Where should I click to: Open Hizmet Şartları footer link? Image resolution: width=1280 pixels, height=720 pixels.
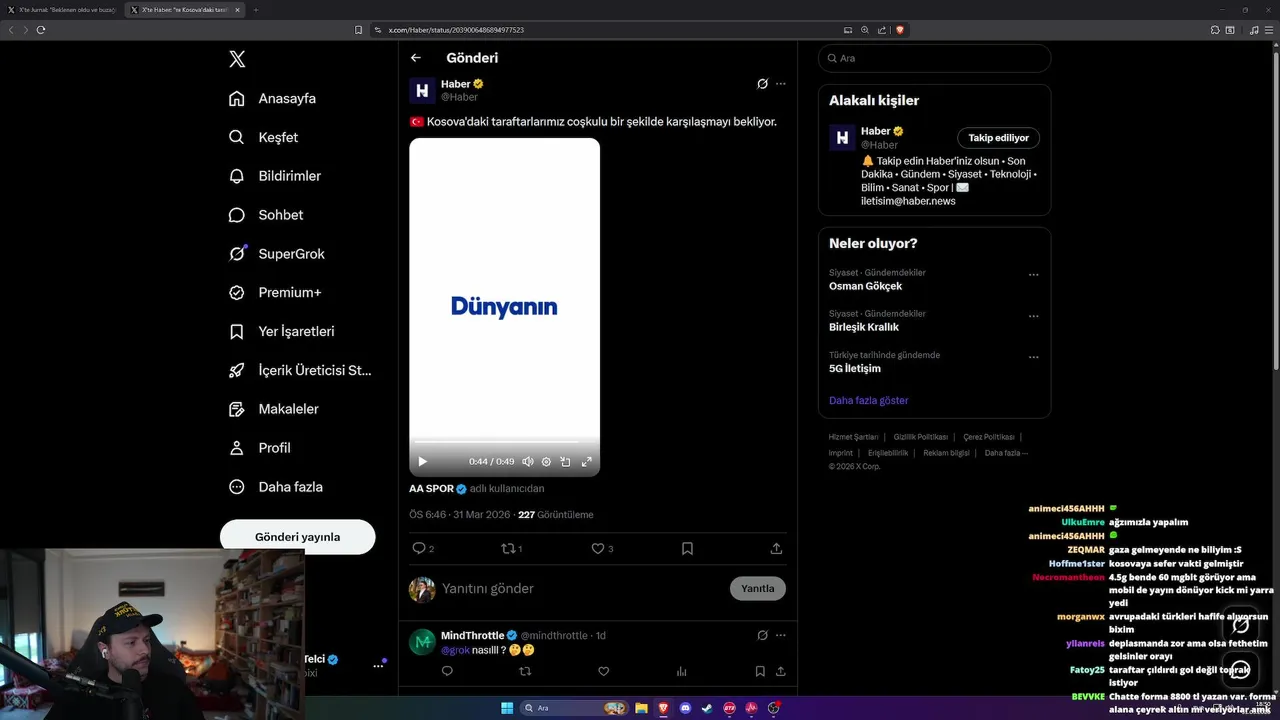pos(853,437)
